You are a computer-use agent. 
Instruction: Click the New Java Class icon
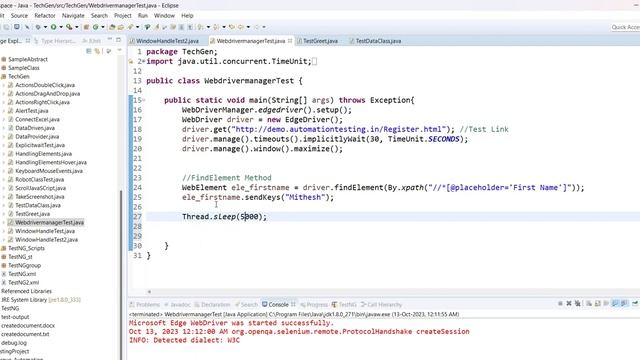click(96, 27)
